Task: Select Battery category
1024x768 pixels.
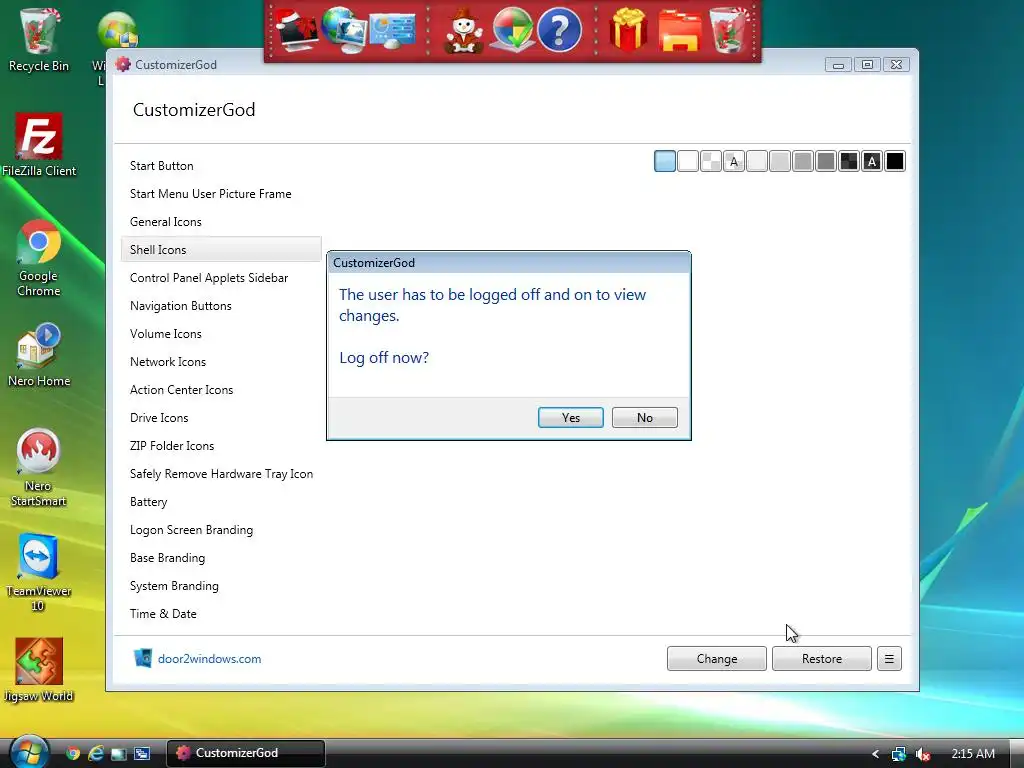Action: (x=221, y=502)
